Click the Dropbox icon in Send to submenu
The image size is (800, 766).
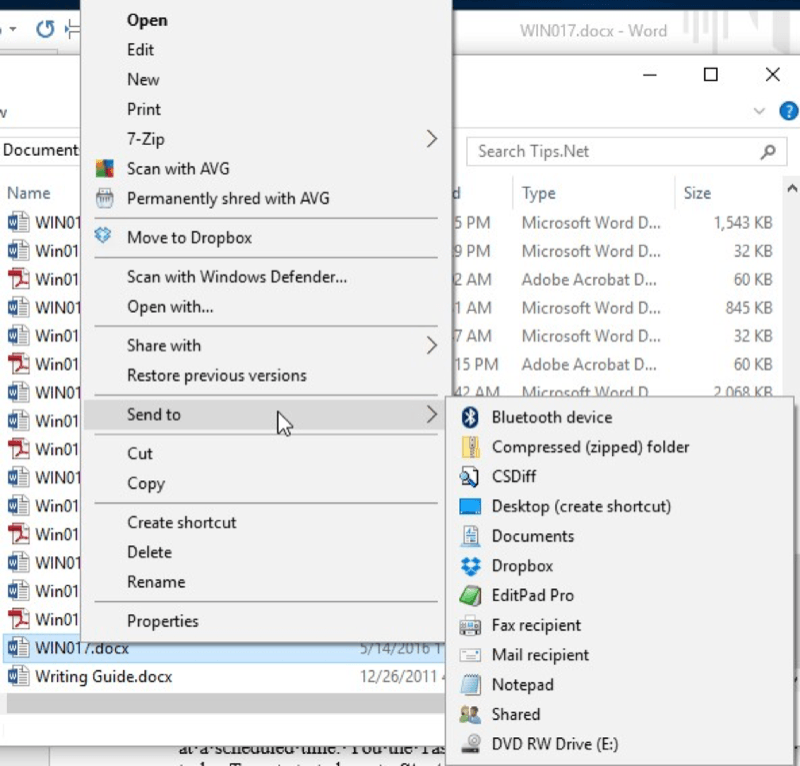point(470,566)
